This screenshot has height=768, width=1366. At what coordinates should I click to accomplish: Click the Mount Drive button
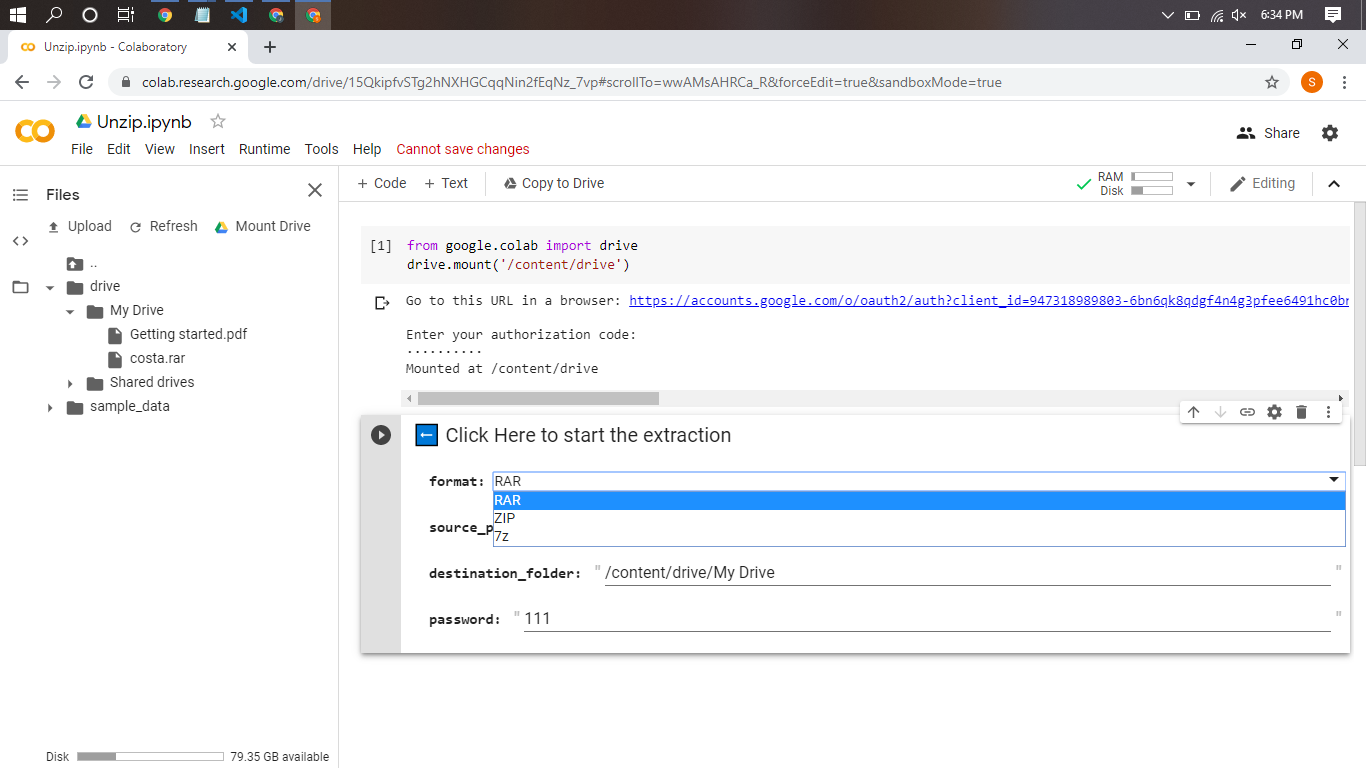click(263, 226)
